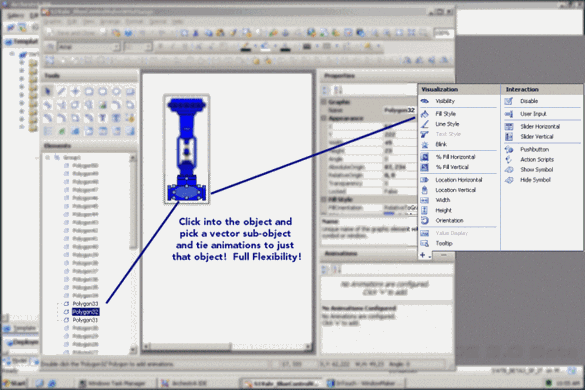Click the canvas horizontal scrollbar right arrow

click(x=308, y=347)
